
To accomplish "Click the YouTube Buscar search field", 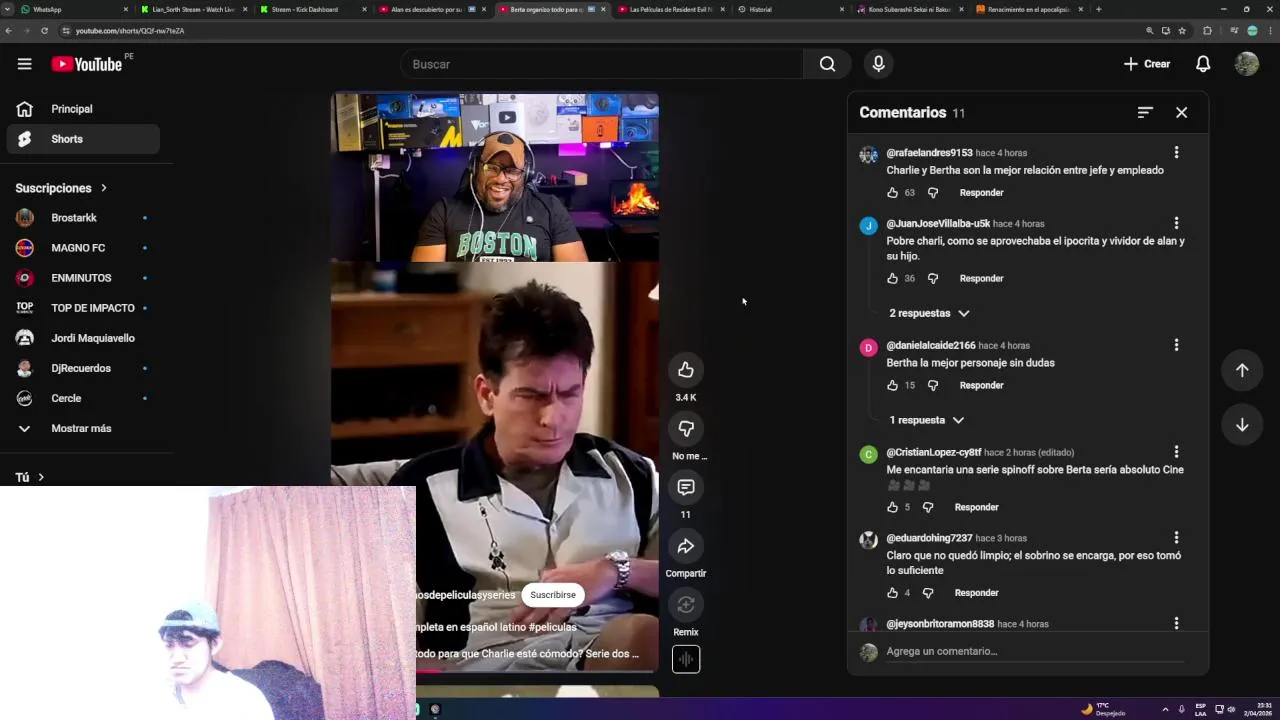I will coord(602,64).
